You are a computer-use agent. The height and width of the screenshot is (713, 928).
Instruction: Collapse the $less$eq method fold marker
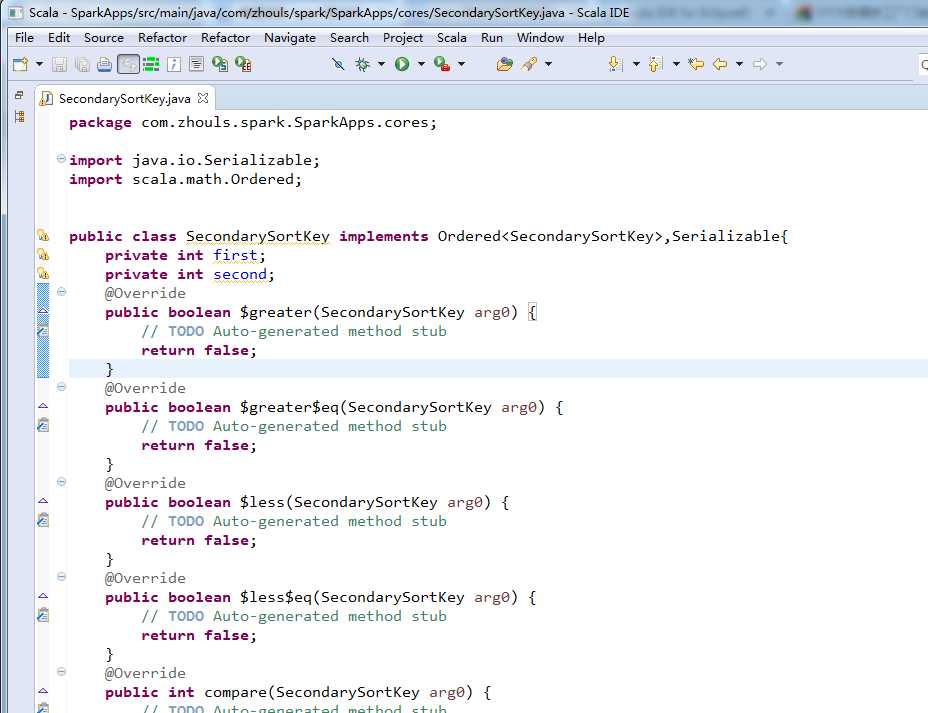61,576
